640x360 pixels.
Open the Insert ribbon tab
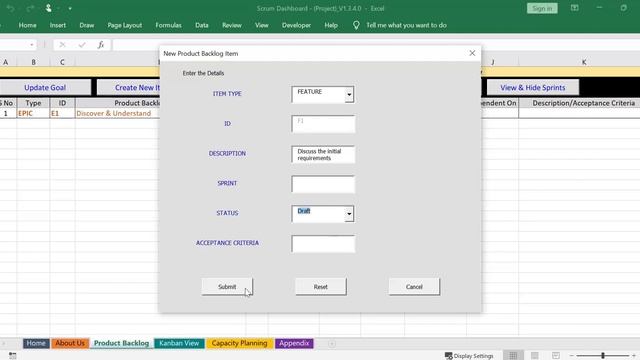[x=58, y=25]
